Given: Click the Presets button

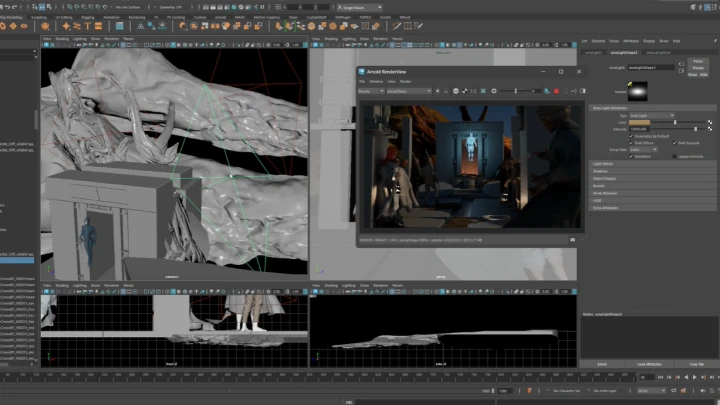Looking at the screenshot, I should pos(698,68).
